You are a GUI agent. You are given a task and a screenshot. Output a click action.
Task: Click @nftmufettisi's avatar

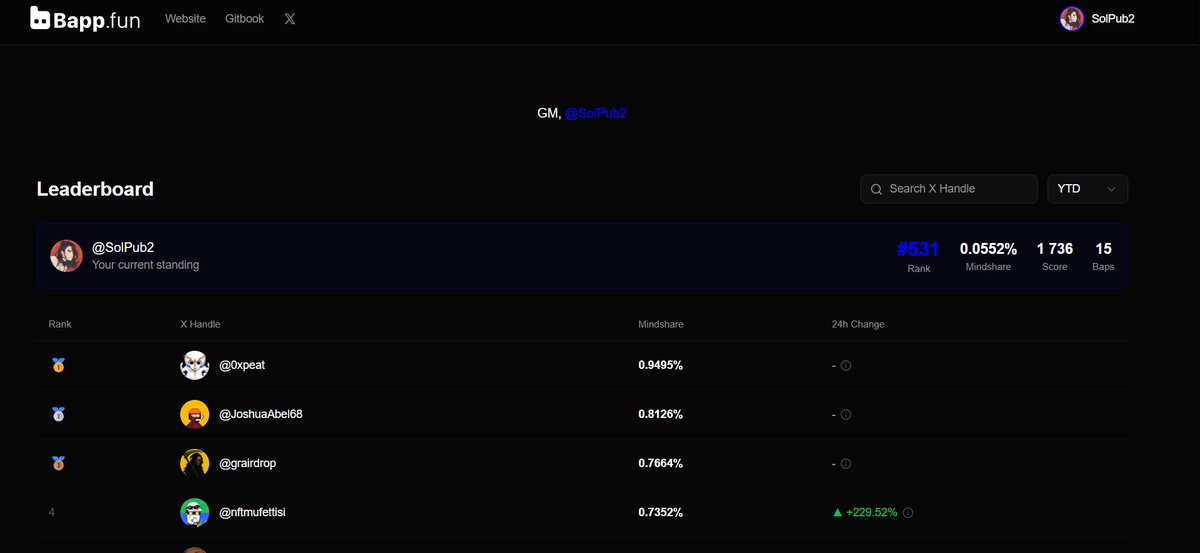point(195,513)
